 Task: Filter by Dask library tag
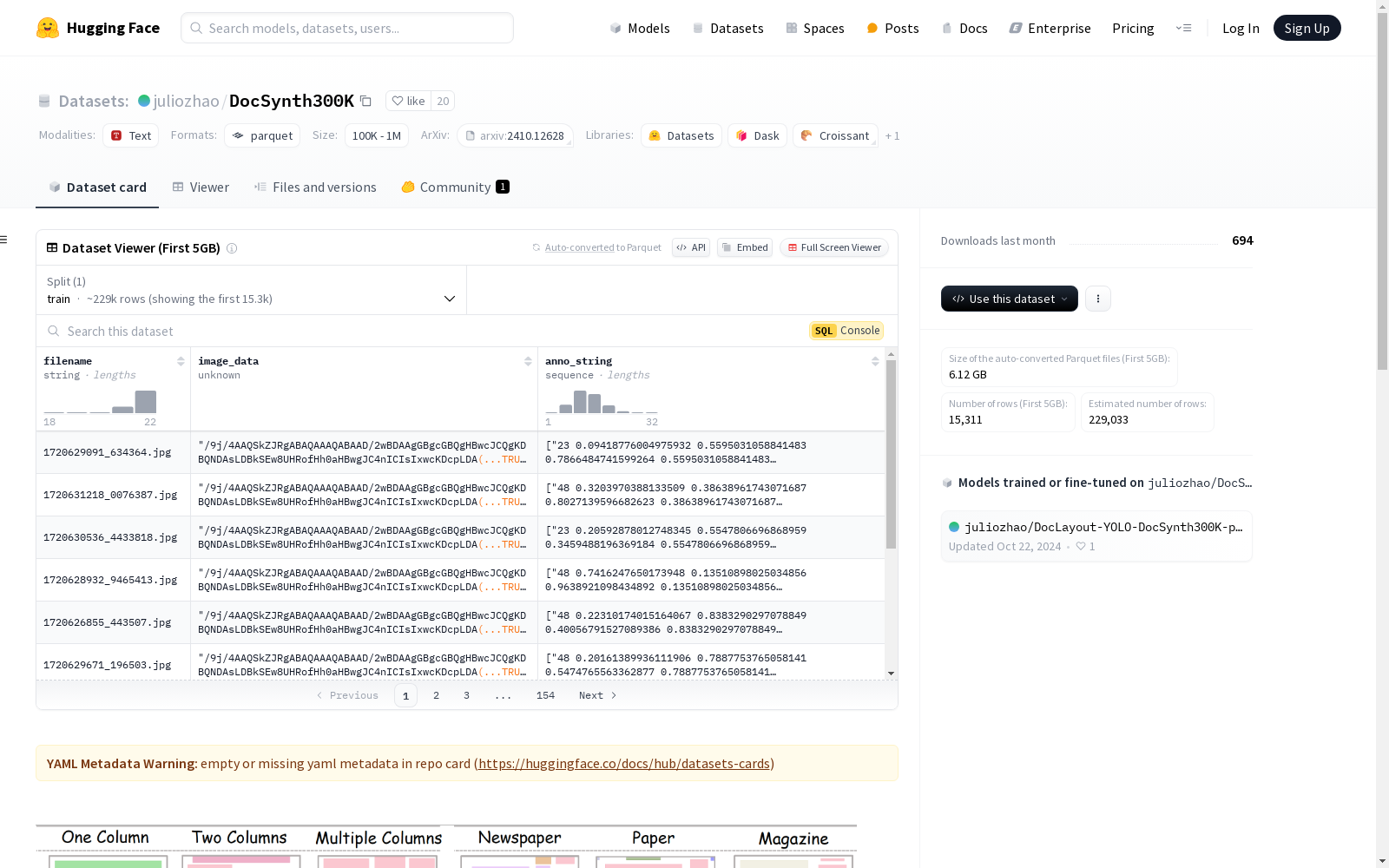point(758,135)
